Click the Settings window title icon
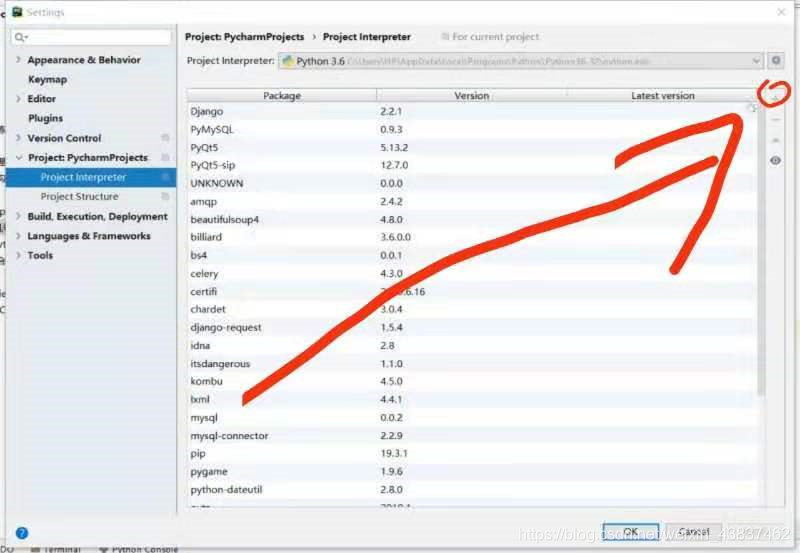Screen dimensions: 800x553 pyautogui.click(x=17, y=12)
